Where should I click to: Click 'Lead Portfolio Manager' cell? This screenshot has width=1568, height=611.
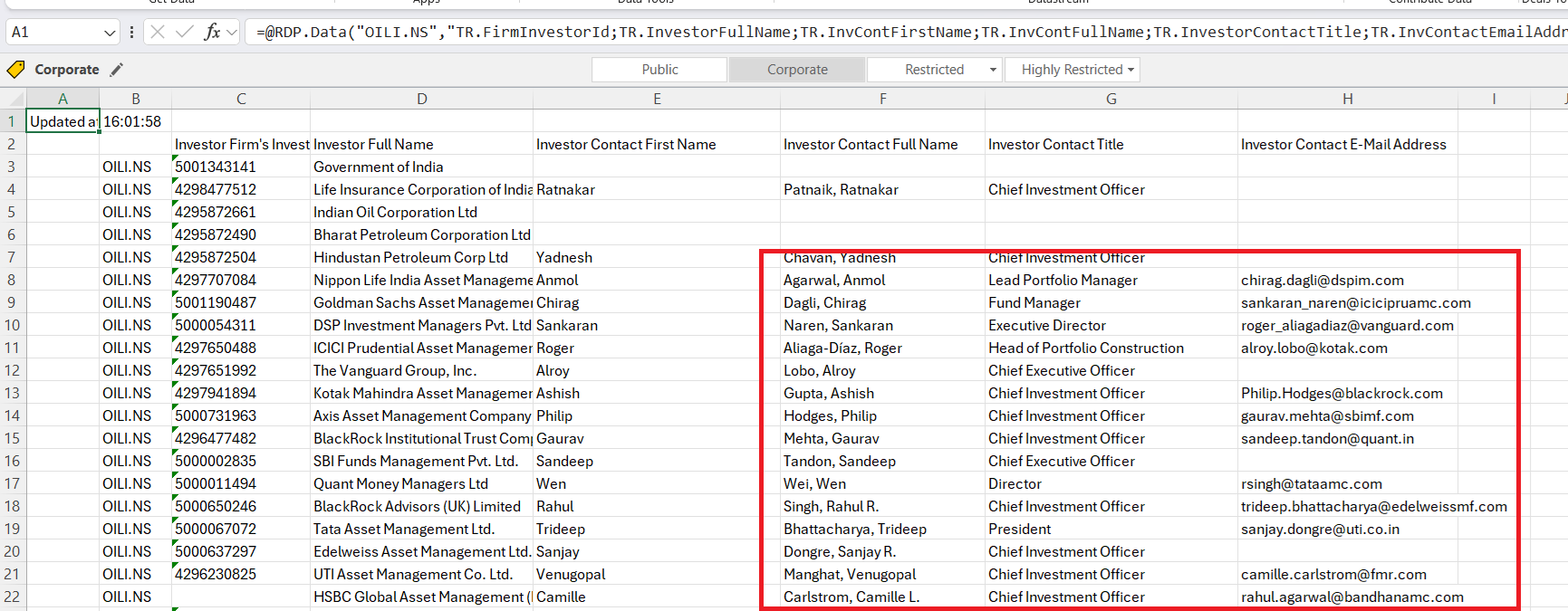[x=1111, y=280]
